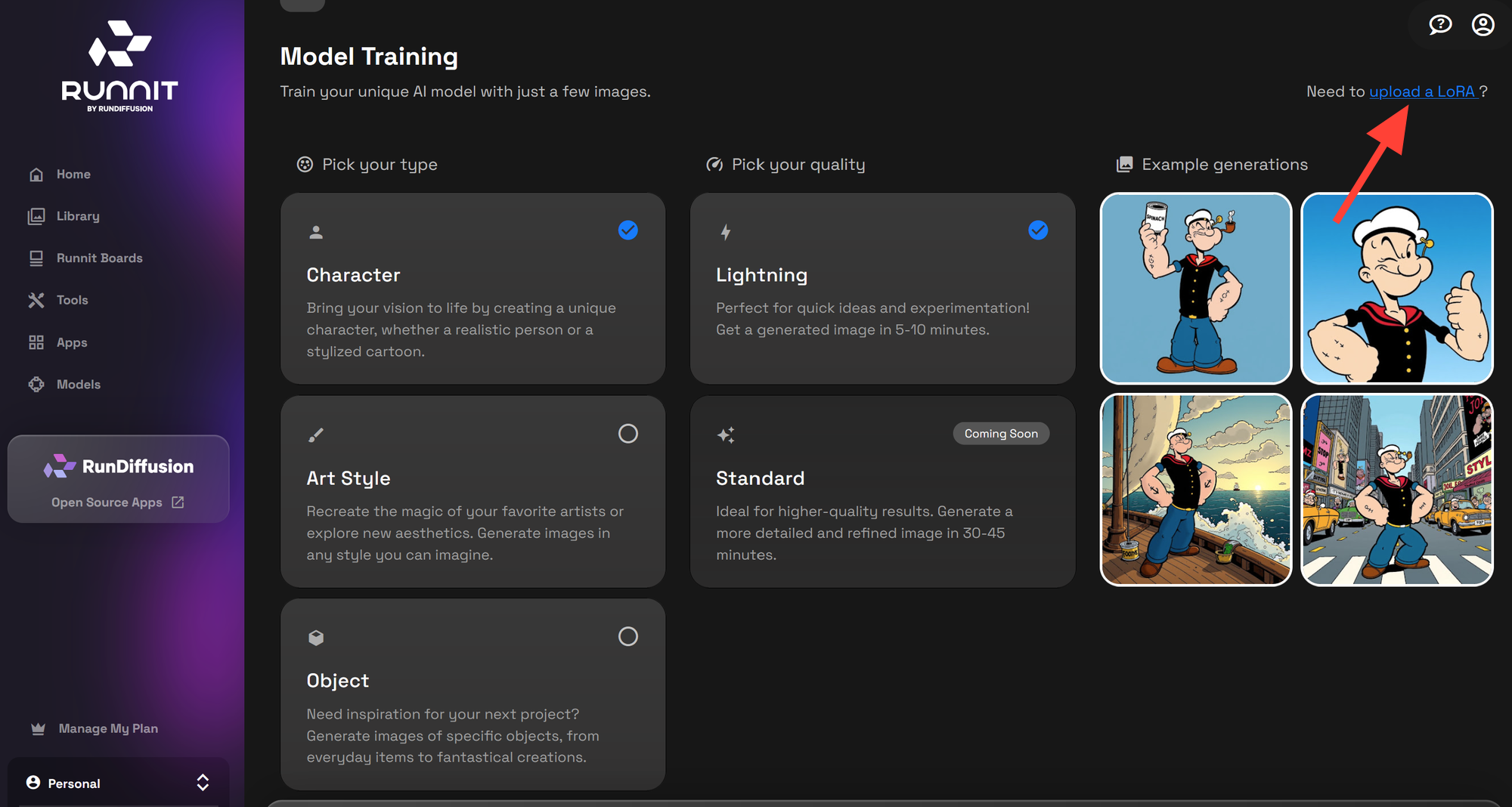The image size is (1512, 807).
Task: Click the Manage My Plan link
Action: (108, 728)
